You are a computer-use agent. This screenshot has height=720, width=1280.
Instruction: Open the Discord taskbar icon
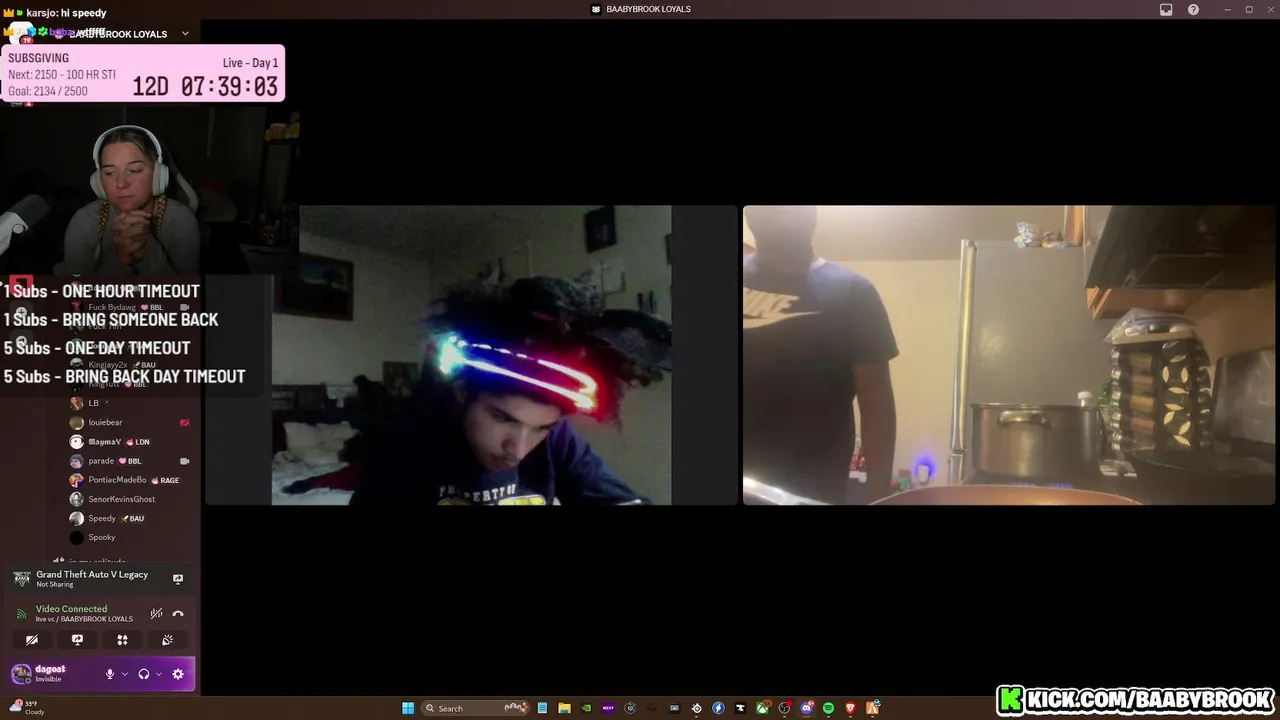click(x=806, y=708)
